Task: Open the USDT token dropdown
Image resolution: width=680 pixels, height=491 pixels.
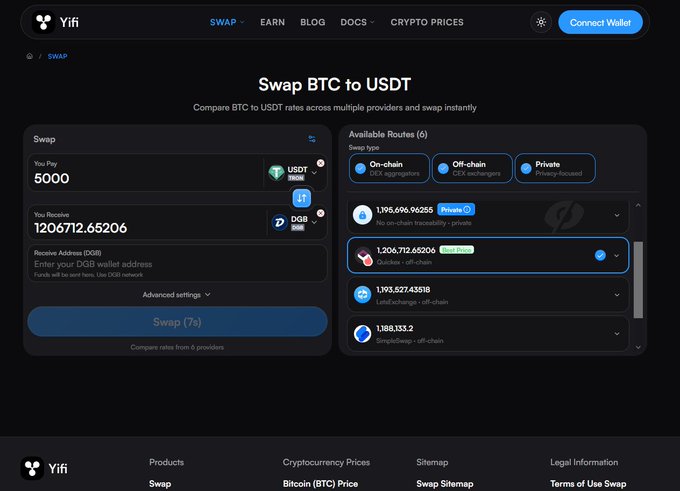Action: point(314,173)
